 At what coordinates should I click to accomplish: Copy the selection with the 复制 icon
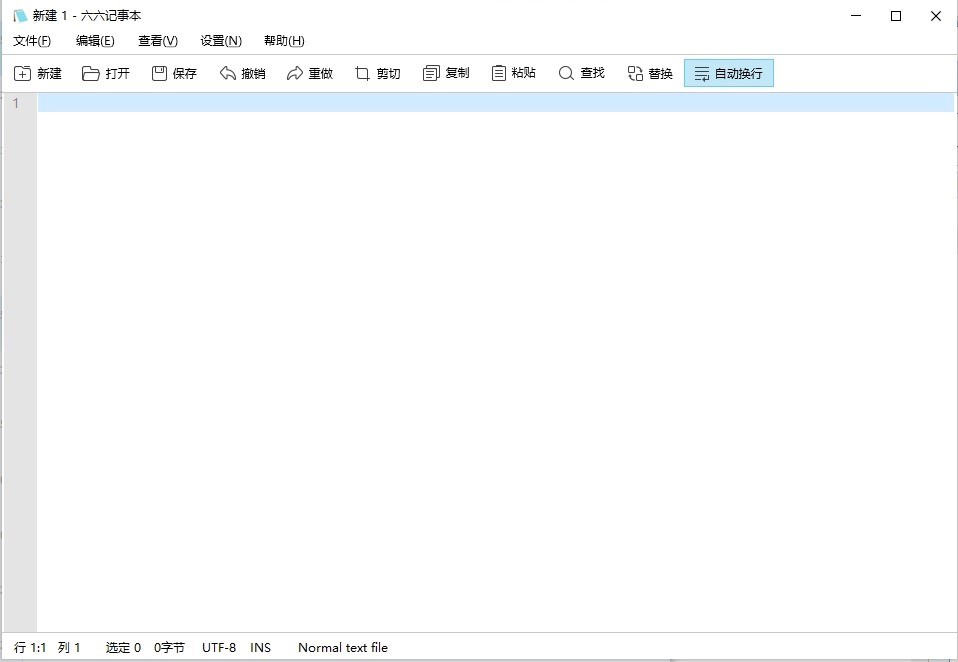click(431, 73)
